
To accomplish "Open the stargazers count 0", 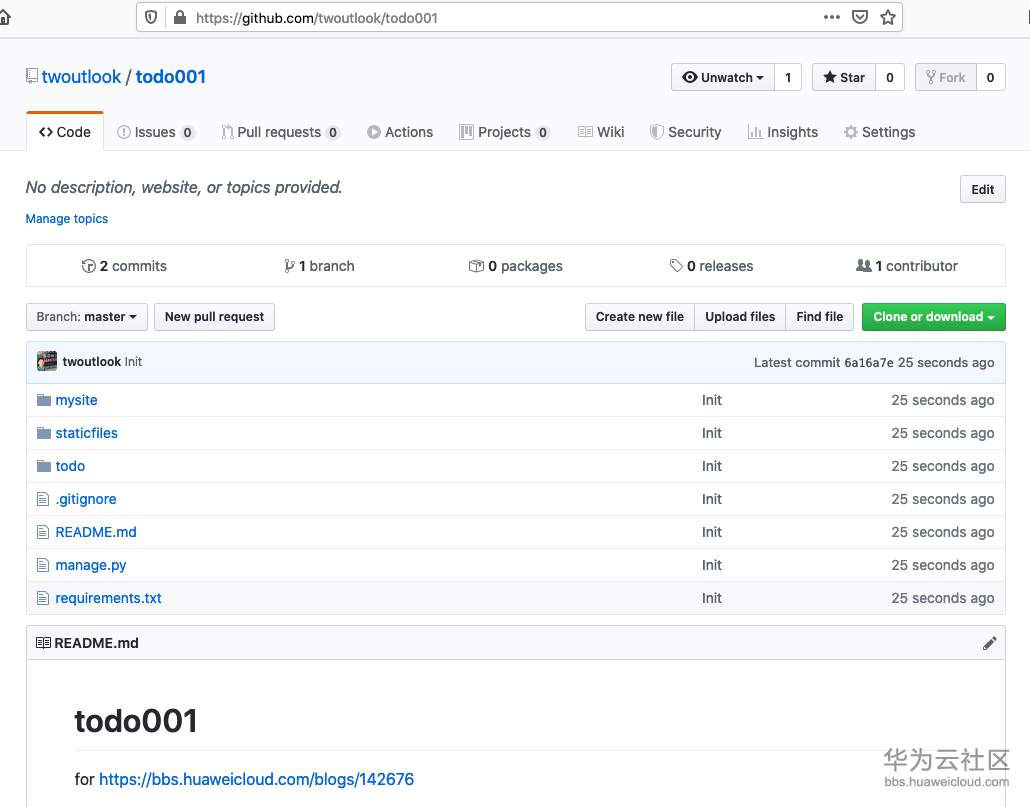I will tap(889, 77).
